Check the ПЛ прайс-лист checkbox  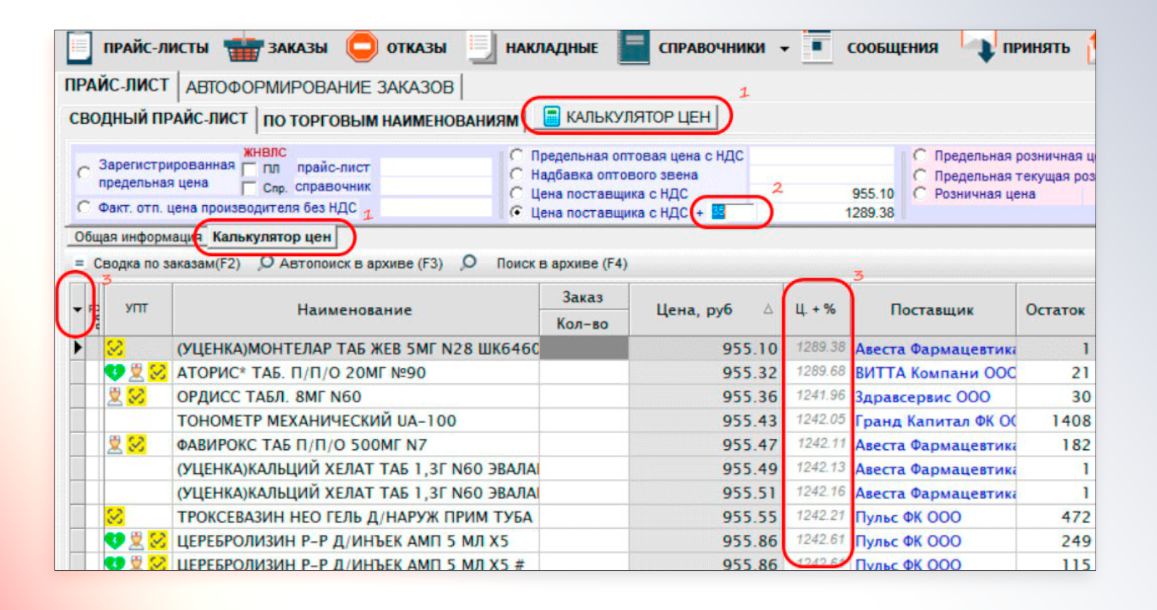(x=250, y=169)
